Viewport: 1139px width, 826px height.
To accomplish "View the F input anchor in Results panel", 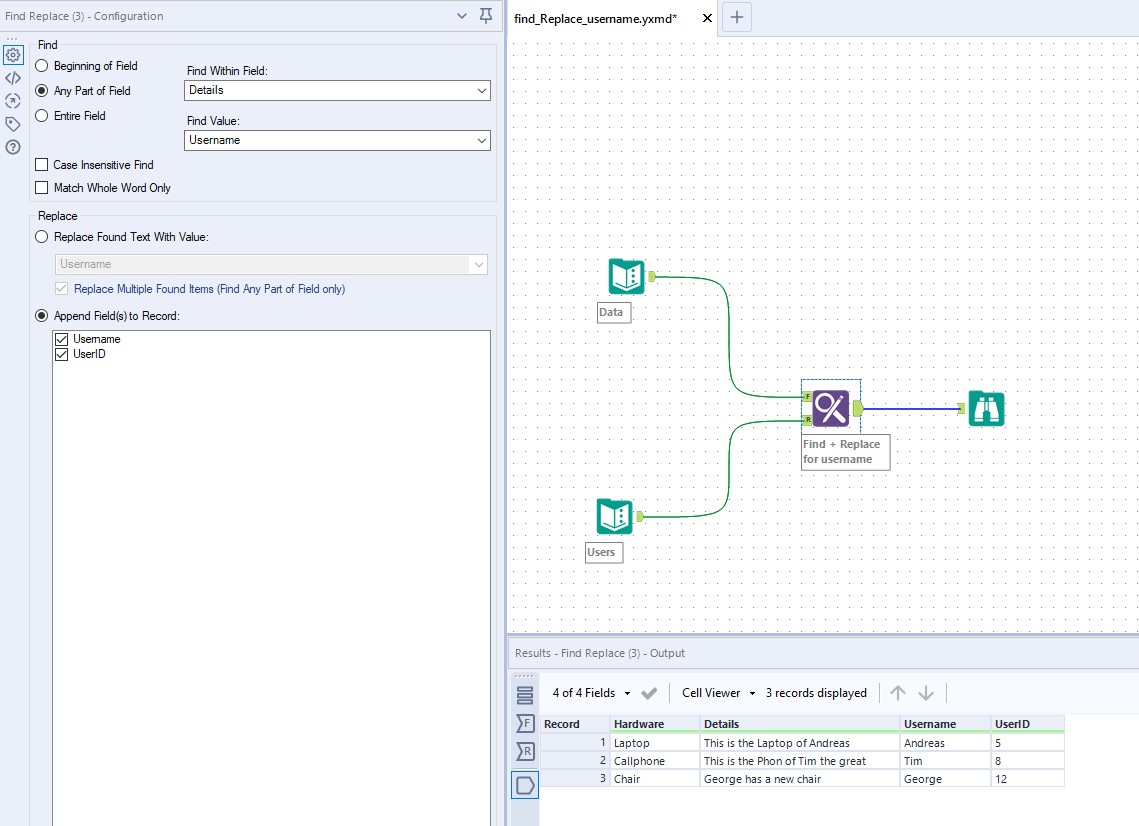I will point(525,722).
